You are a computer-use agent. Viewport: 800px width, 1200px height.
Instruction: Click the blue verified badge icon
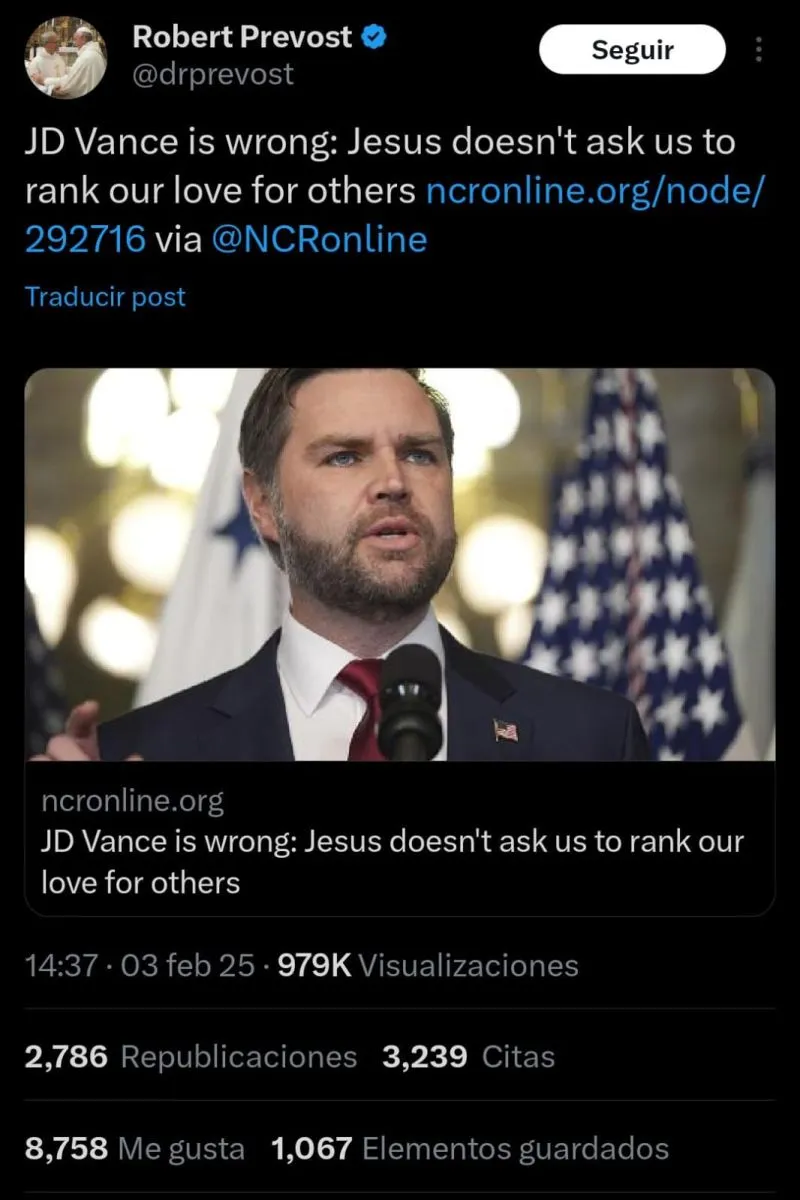375,38
